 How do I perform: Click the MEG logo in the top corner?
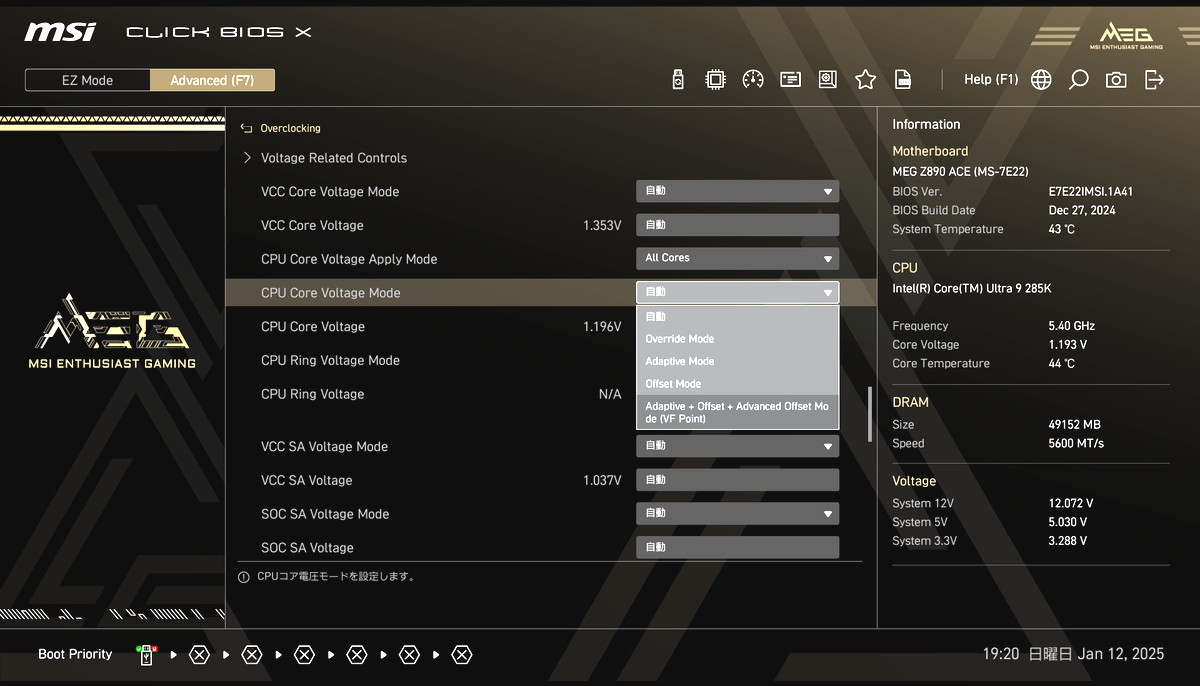tap(1125, 35)
